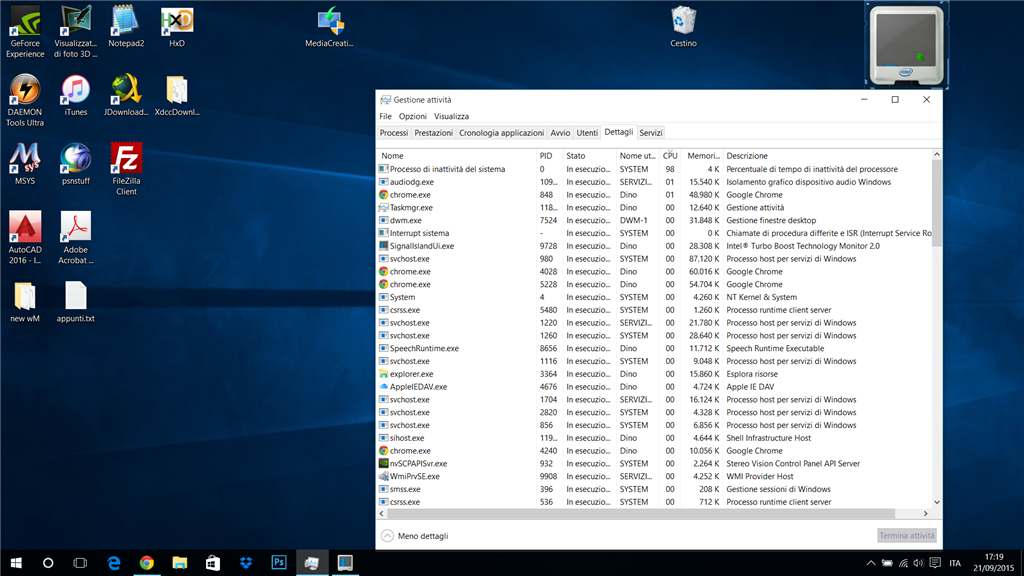Open AutoCAD 2016 desktop shortcut
The height and width of the screenshot is (576, 1024).
coord(25,238)
